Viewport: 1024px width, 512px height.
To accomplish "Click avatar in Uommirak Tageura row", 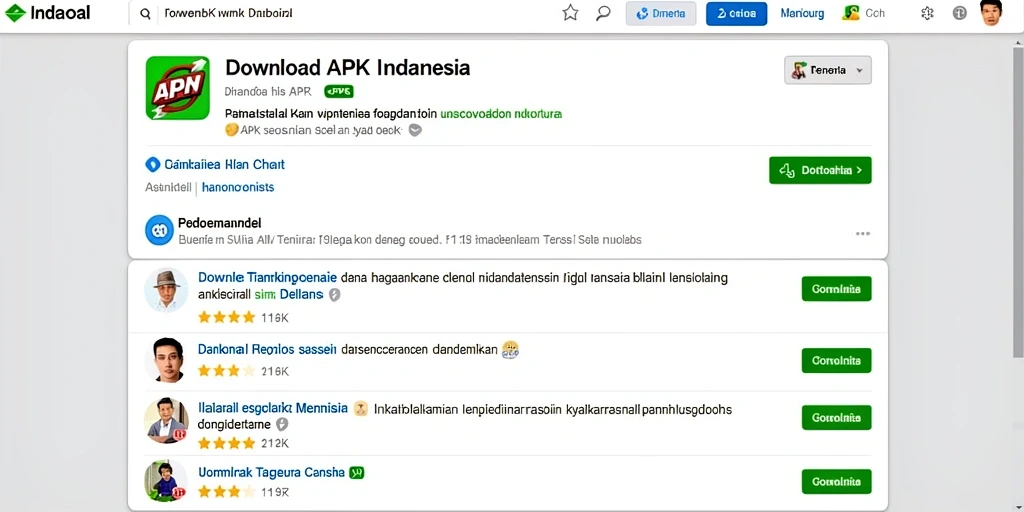I will tap(165, 481).
